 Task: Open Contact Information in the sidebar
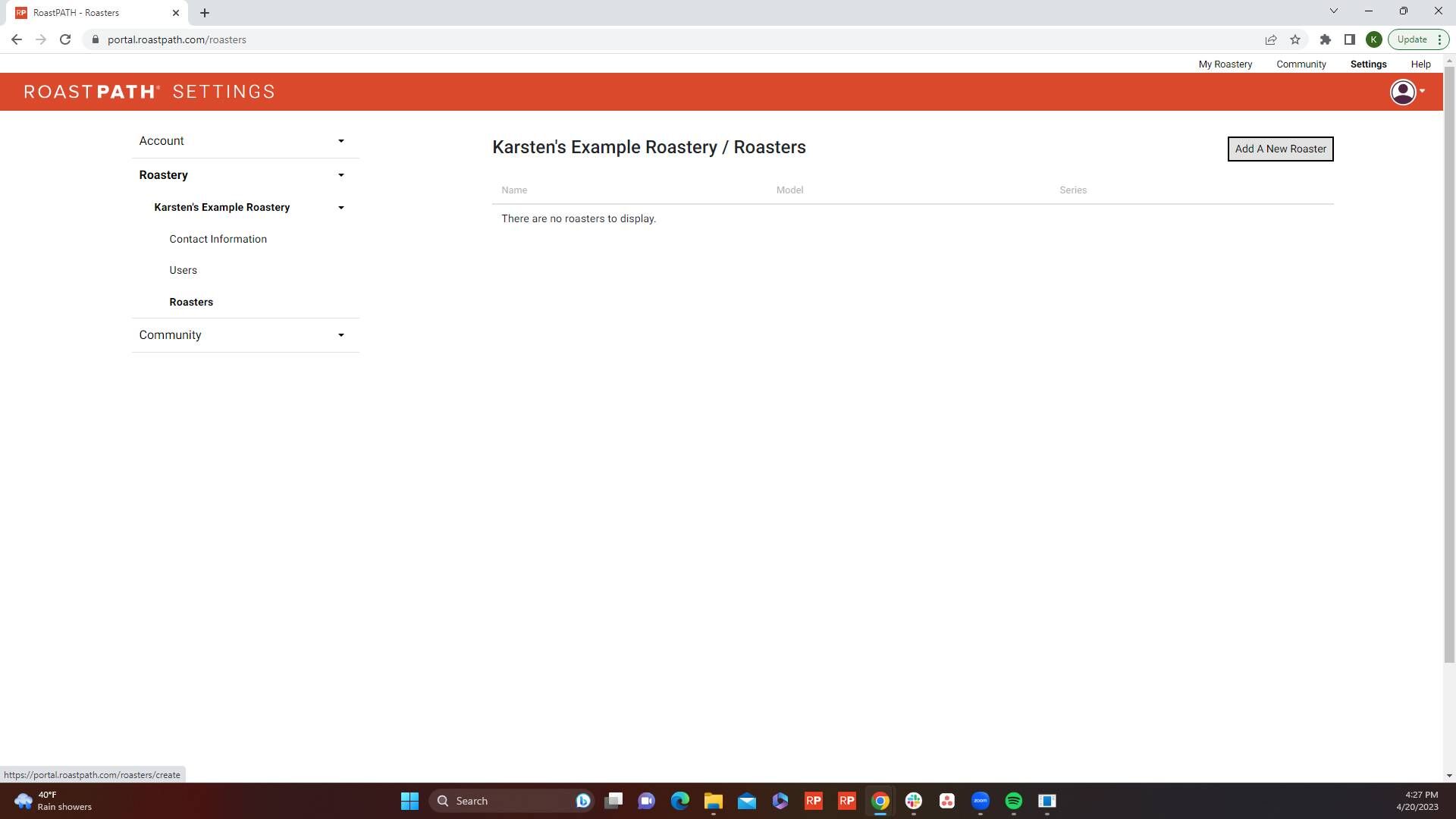point(218,239)
